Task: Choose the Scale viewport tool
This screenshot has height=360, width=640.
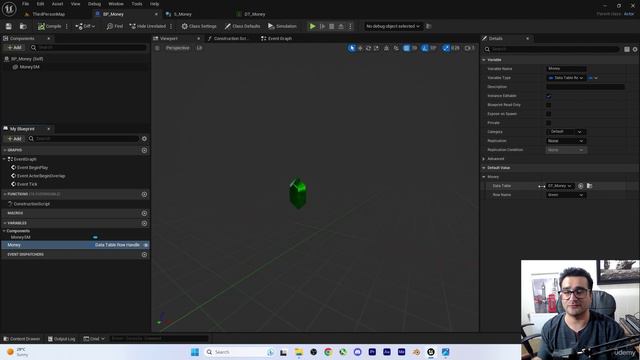Action: coord(376,48)
